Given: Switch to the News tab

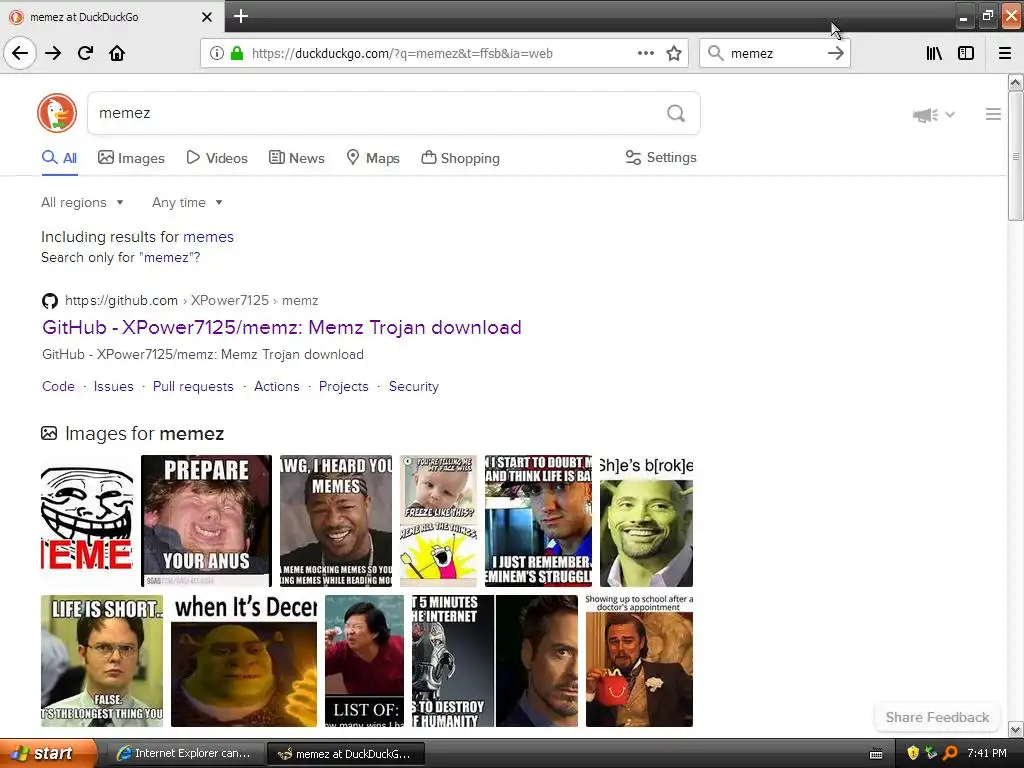Looking at the screenshot, I should pyautogui.click(x=296, y=158).
